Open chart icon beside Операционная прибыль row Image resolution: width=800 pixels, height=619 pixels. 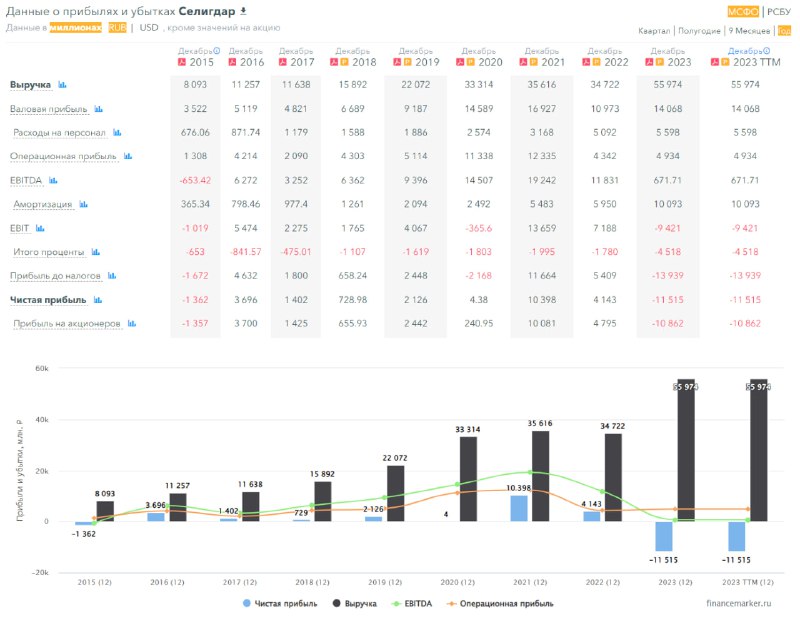click(128, 156)
